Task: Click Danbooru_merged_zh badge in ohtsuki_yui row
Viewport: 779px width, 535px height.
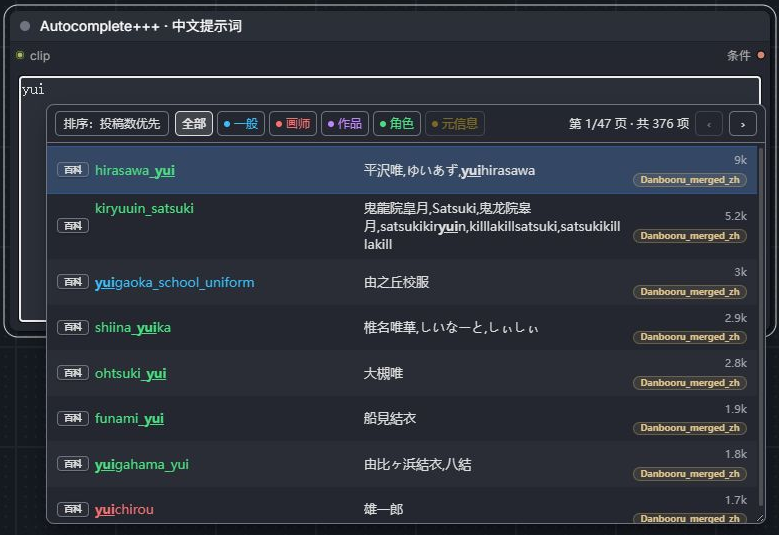Action: point(690,383)
